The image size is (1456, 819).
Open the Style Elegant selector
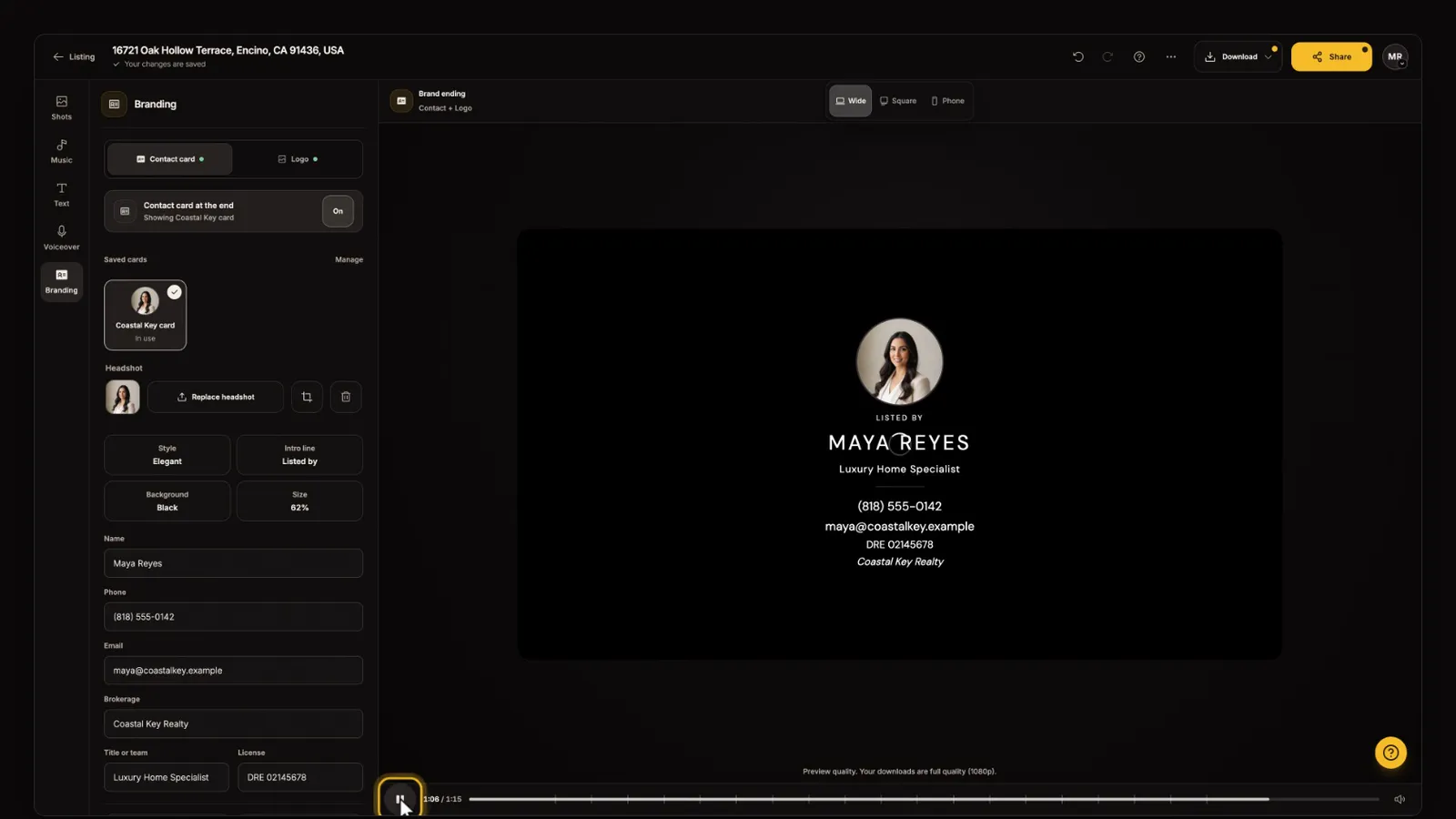coord(167,455)
